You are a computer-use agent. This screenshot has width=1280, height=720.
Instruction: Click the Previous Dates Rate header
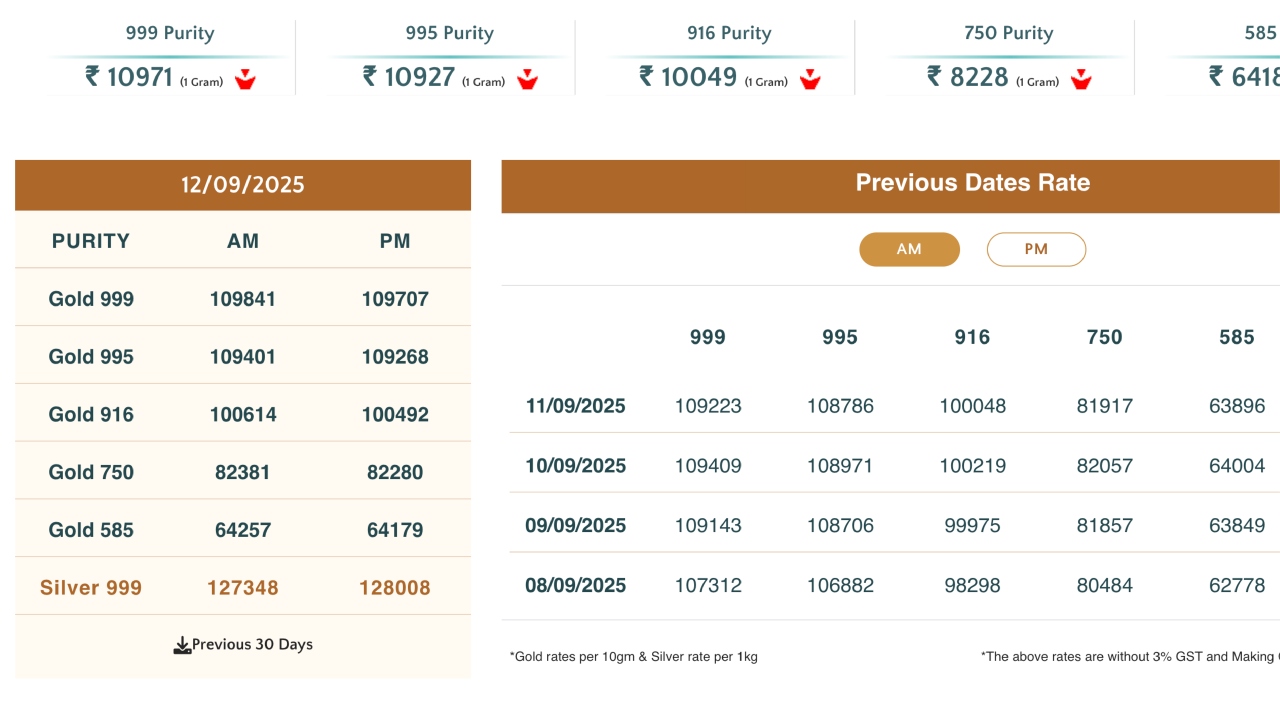tap(972, 183)
